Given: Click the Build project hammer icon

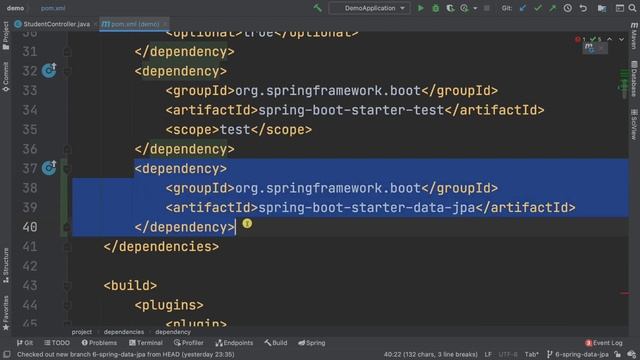Looking at the screenshot, I should (317, 8).
